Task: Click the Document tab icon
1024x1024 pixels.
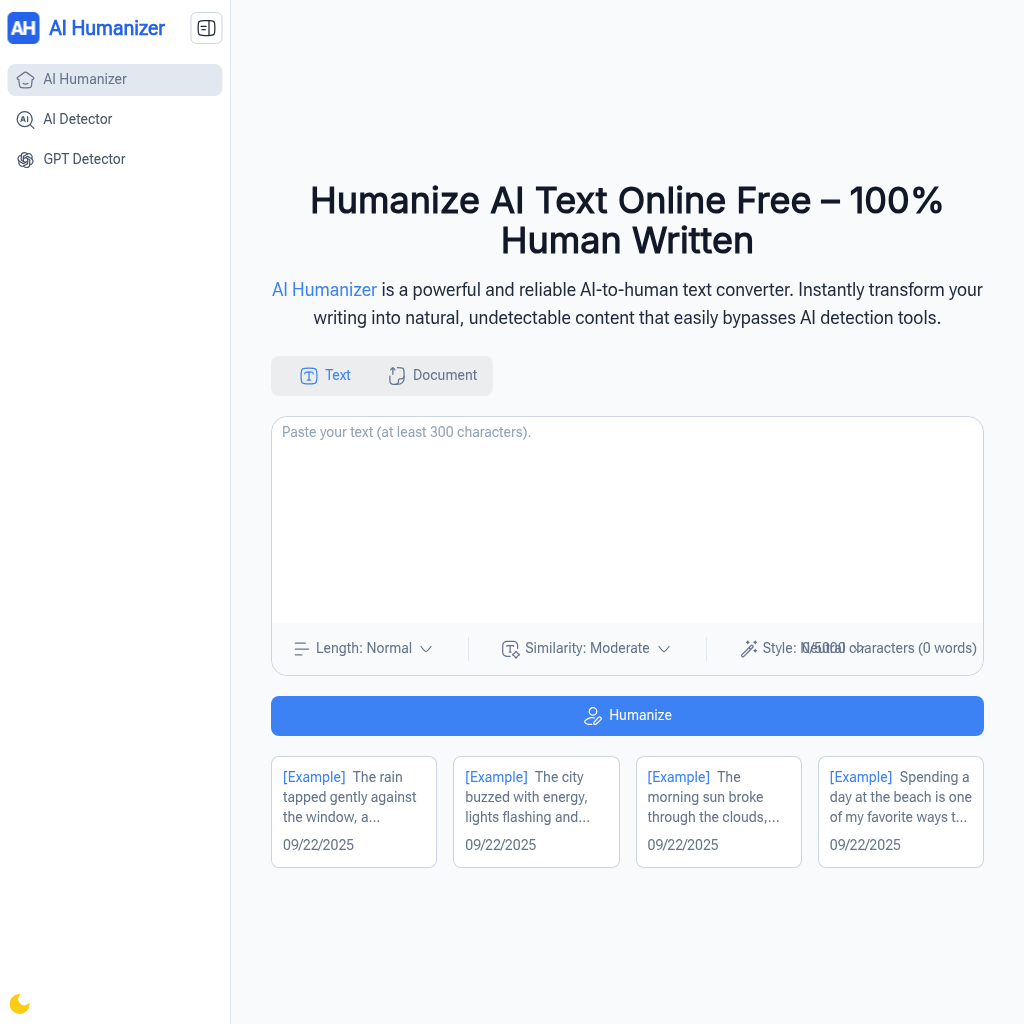Action: [x=397, y=376]
